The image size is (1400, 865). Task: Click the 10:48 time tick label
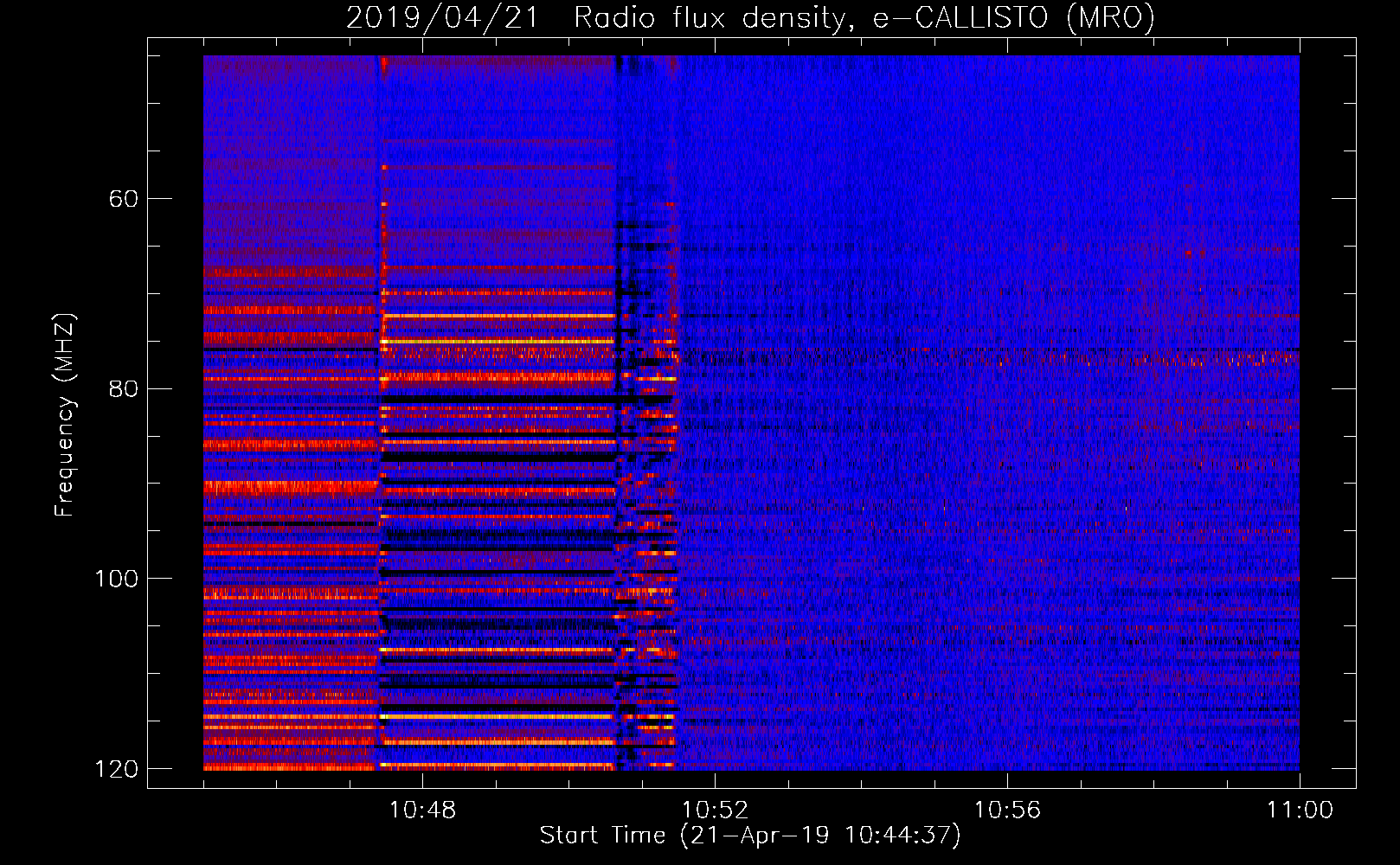coord(422,811)
